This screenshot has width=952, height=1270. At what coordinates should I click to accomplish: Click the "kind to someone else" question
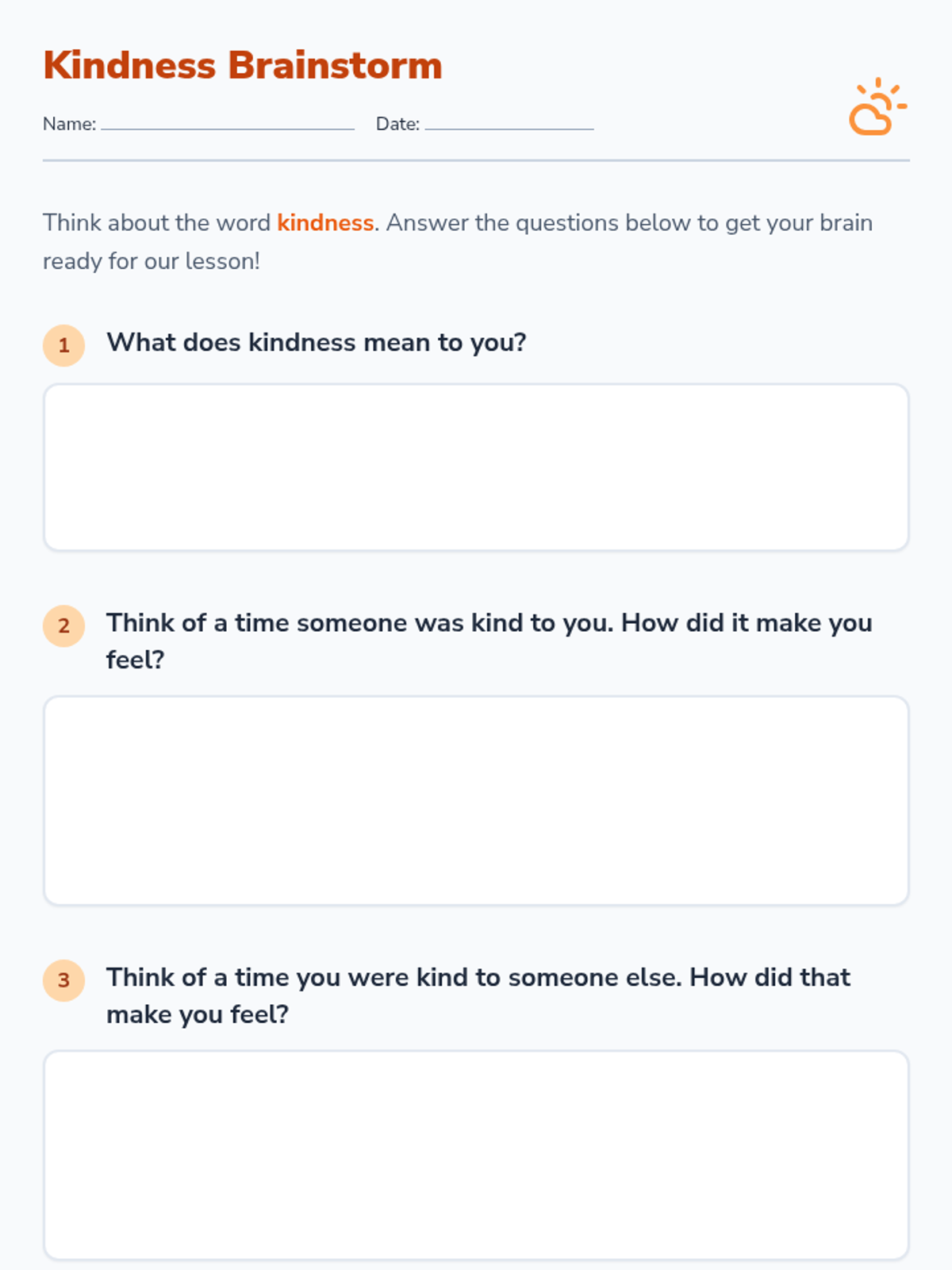click(478, 978)
